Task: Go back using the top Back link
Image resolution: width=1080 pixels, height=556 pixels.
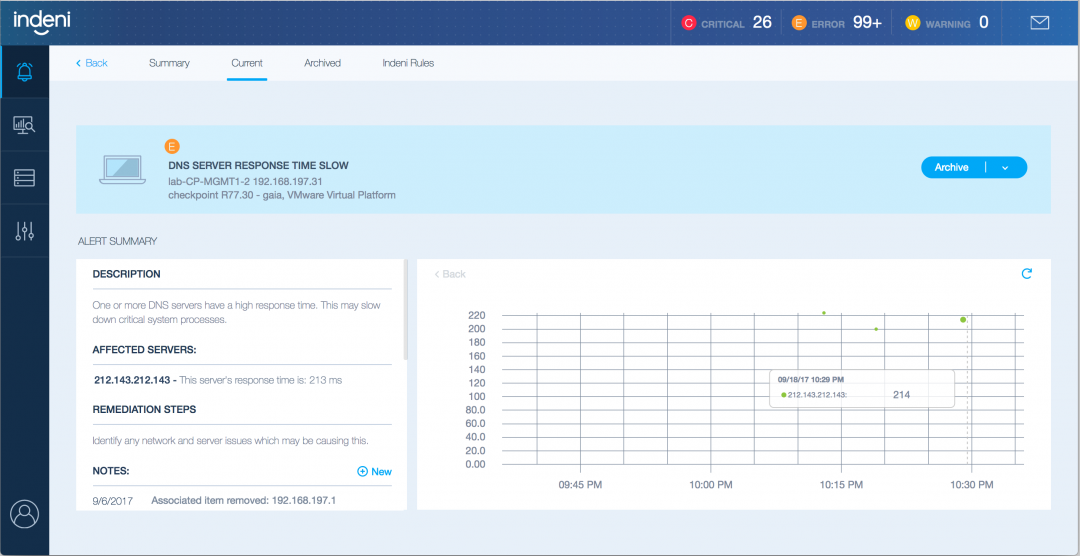Action: (x=92, y=63)
